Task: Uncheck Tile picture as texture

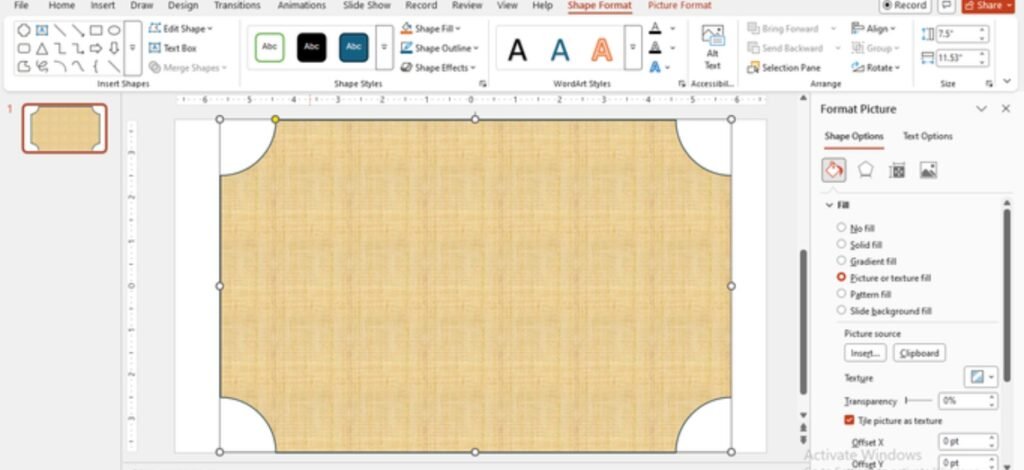Action: tap(849, 420)
